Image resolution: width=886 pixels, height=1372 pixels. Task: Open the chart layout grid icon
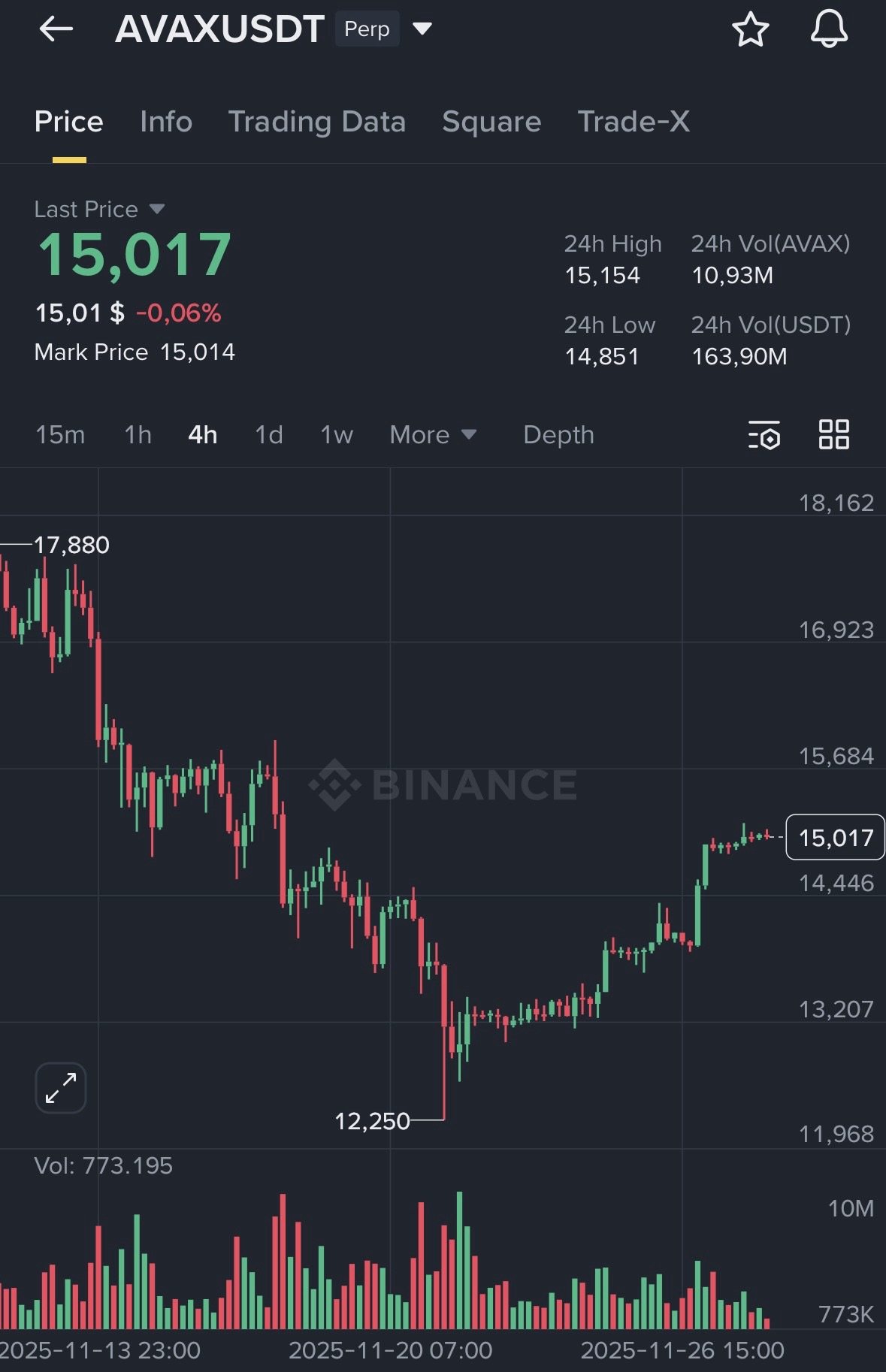click(833, 434)
